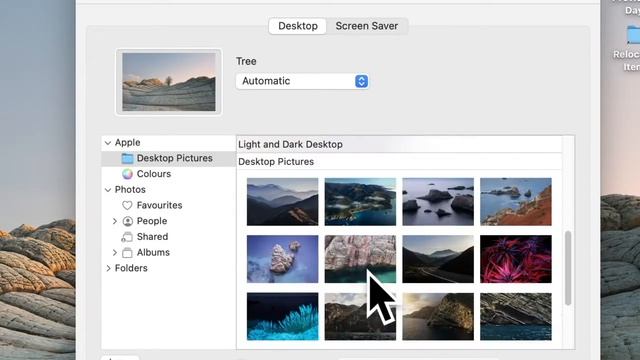
Task: Select the Colours label in sidebar
Action: tap(153, 174)
